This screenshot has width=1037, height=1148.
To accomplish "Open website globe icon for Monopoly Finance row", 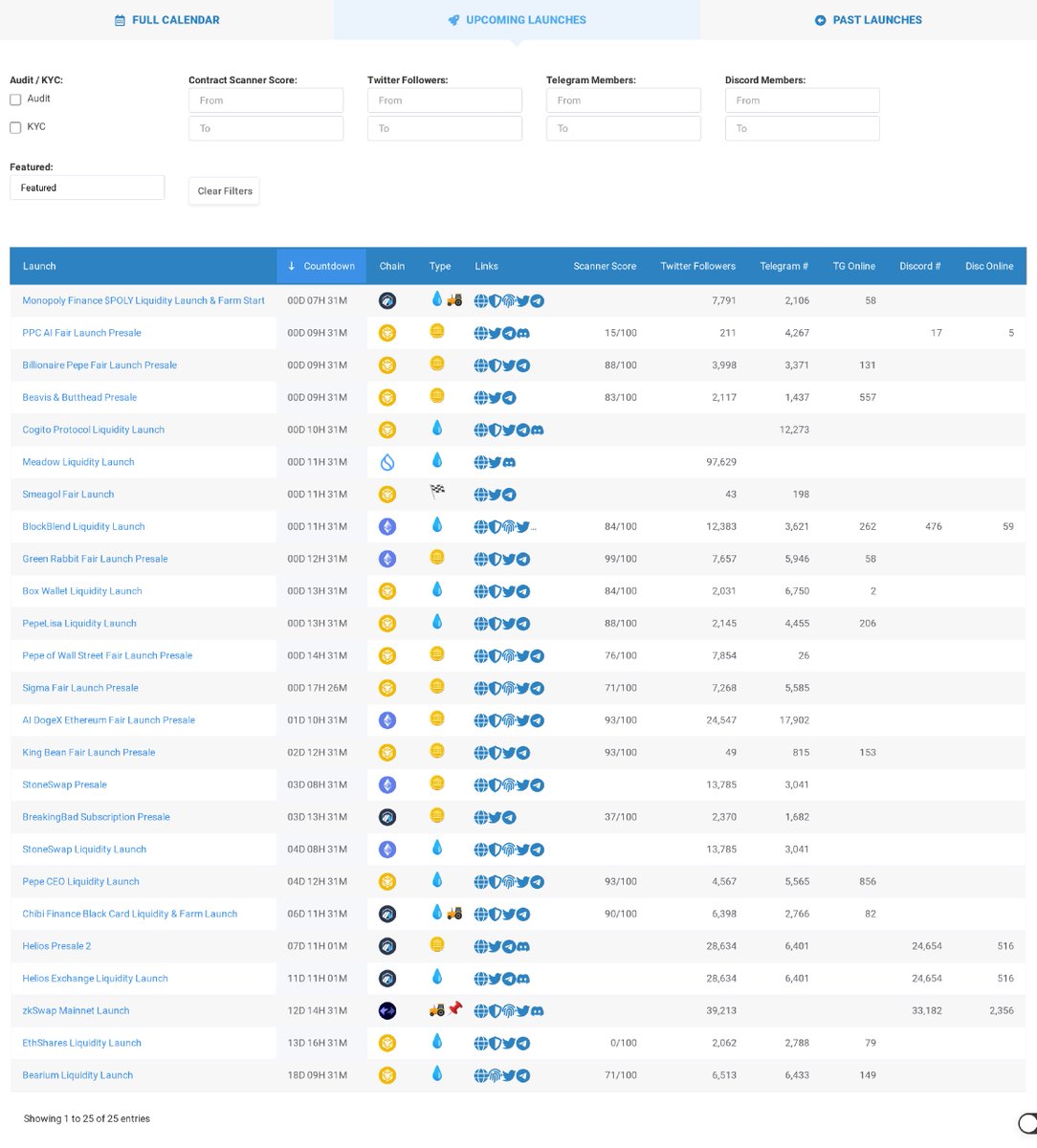I will (x=481, y=300).
